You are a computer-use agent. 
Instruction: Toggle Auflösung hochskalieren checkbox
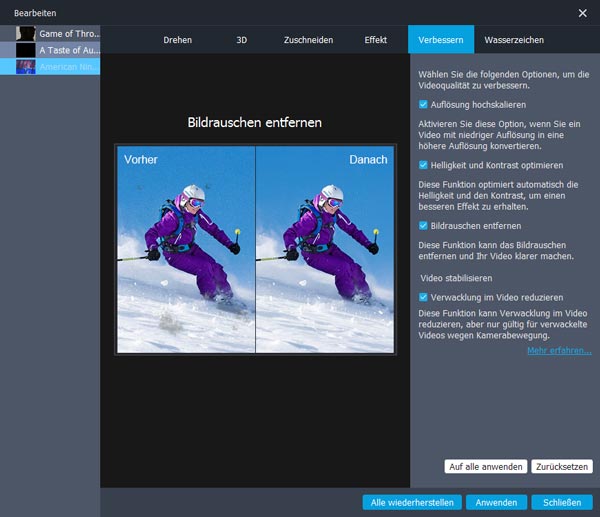[x=424, y=104]
